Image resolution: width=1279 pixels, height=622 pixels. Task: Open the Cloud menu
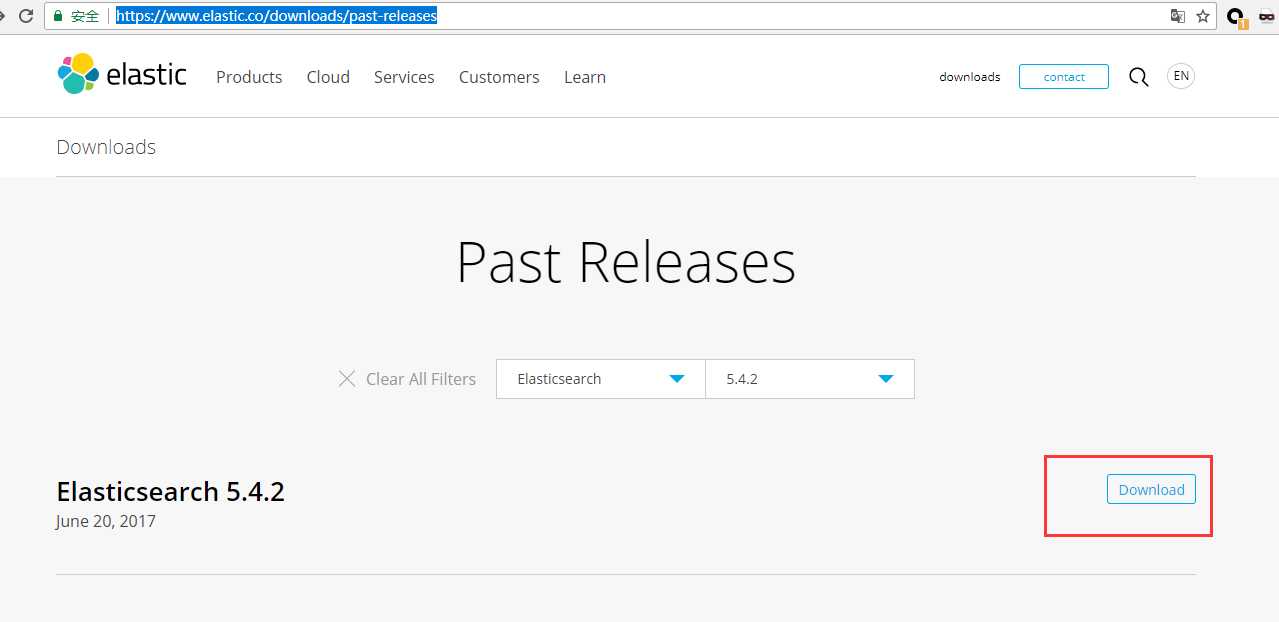click(x=328, y=77)
